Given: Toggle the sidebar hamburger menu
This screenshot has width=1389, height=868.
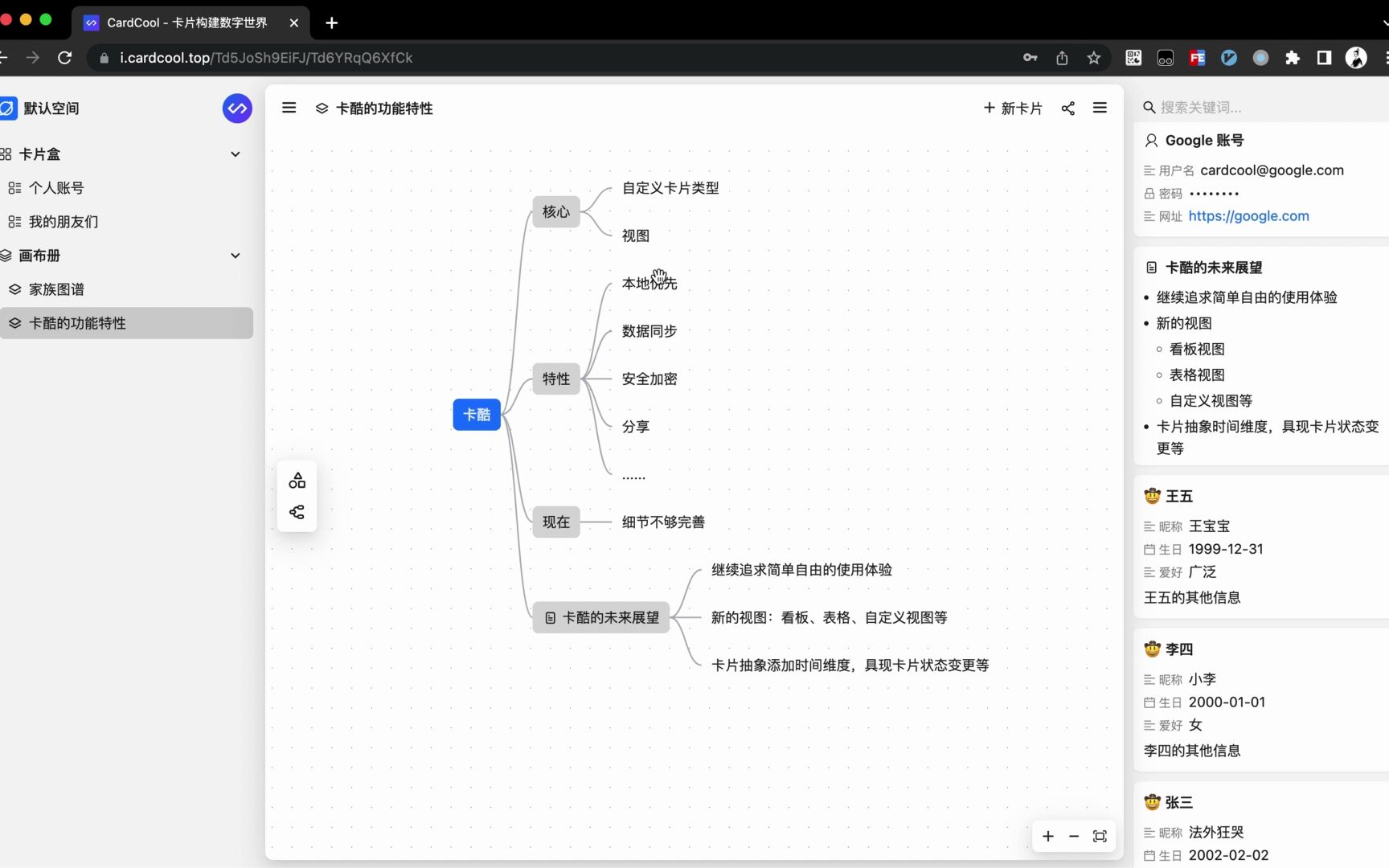Looking at the screenshot, I should click(289, 108).
